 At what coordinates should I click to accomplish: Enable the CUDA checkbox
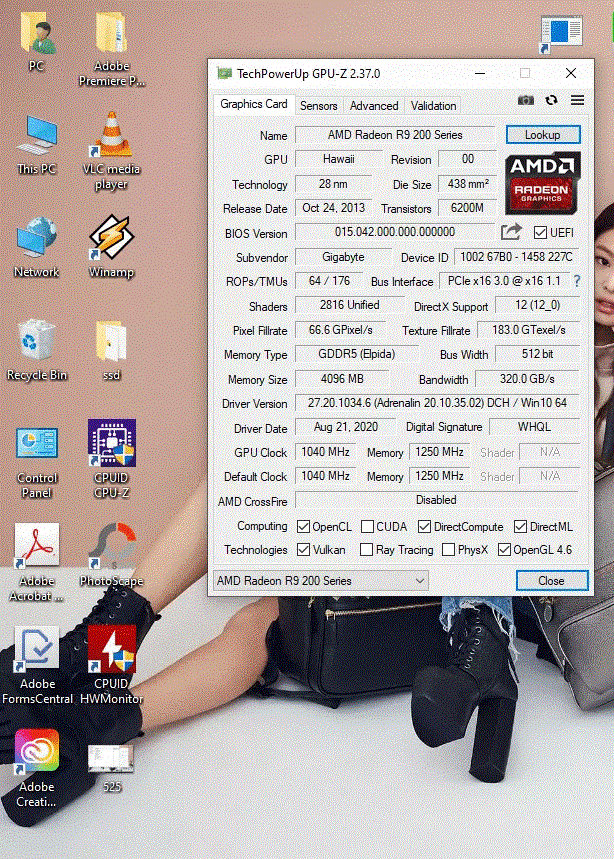click(x=367, y=527)
